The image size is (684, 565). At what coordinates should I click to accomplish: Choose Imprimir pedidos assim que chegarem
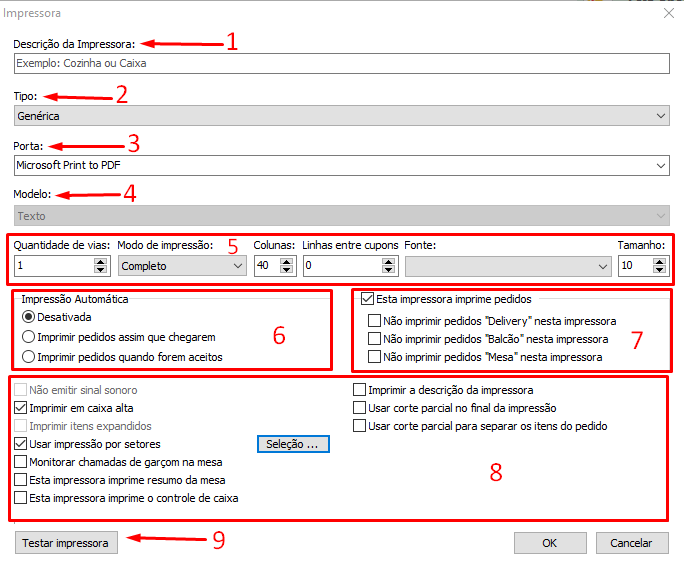pos(29,337)
